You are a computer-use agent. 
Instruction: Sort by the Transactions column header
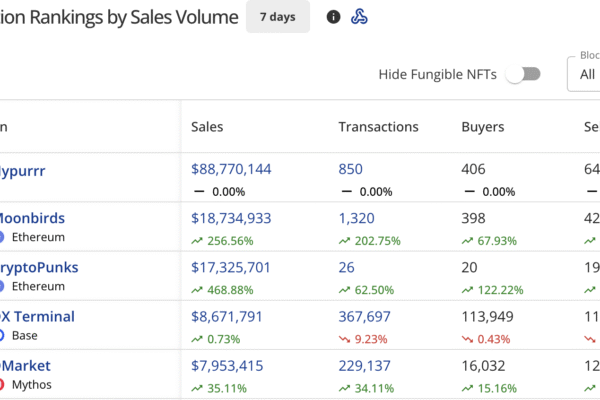378,127
